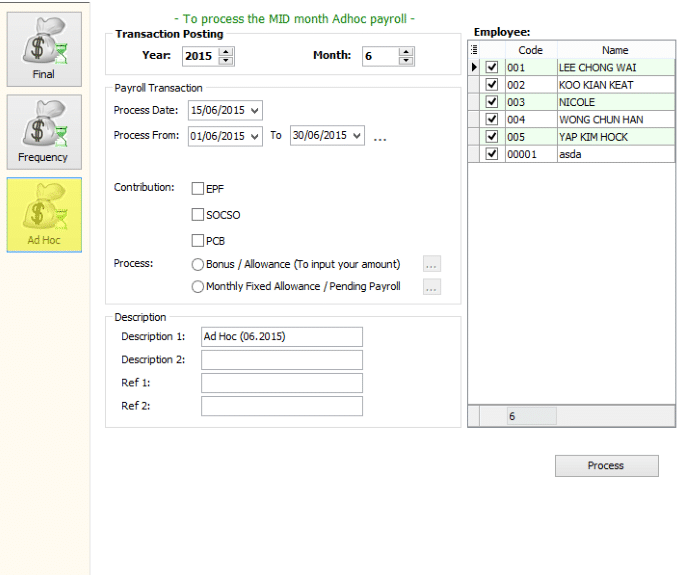Open the Process To date dropdown

click(357, 136)
